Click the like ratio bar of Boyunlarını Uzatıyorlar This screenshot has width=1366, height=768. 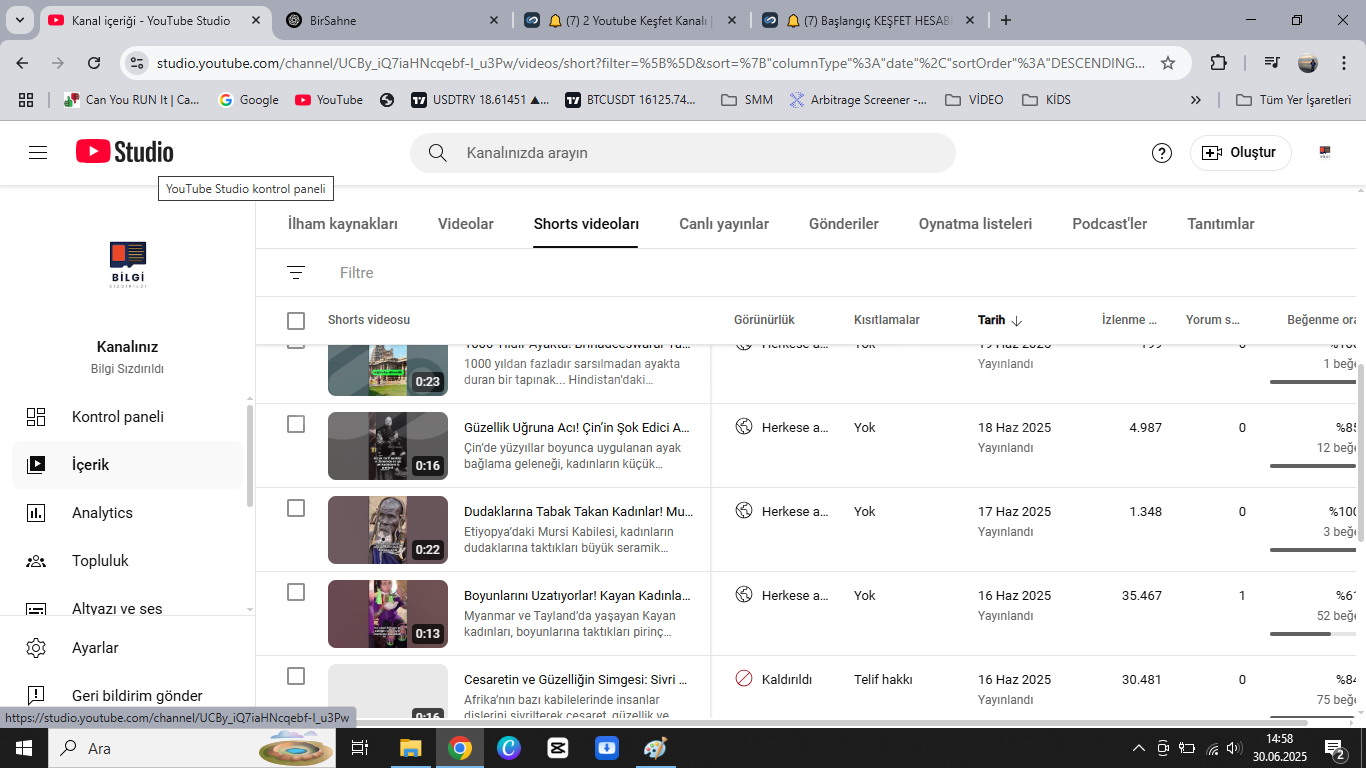(1313, 634)
